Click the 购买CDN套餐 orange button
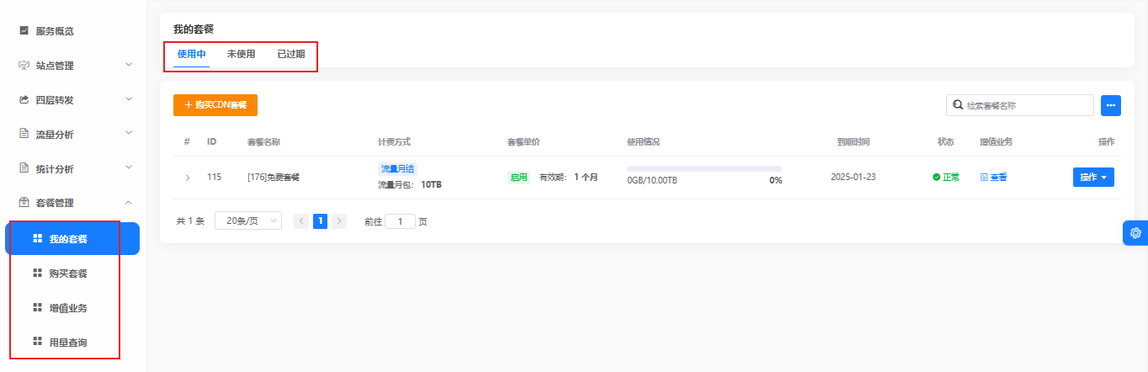The height and width of the screenshot is (372, 1148). (215, 105)
